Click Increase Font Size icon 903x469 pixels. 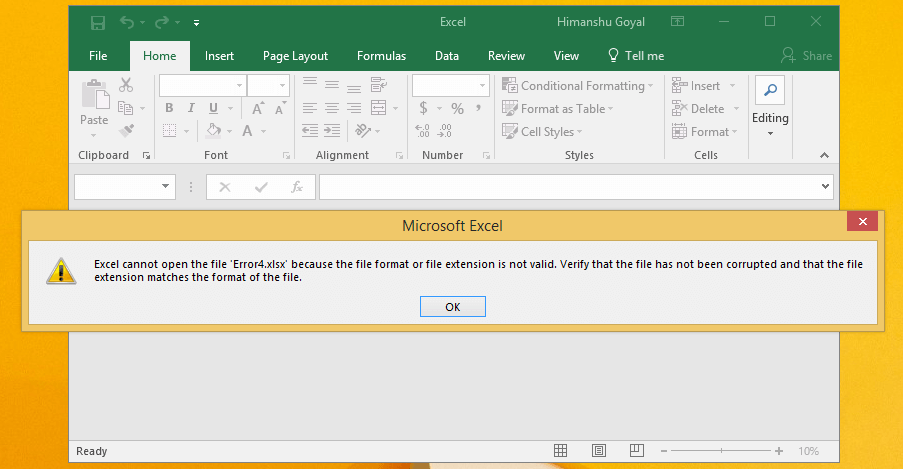pos(258,108)
